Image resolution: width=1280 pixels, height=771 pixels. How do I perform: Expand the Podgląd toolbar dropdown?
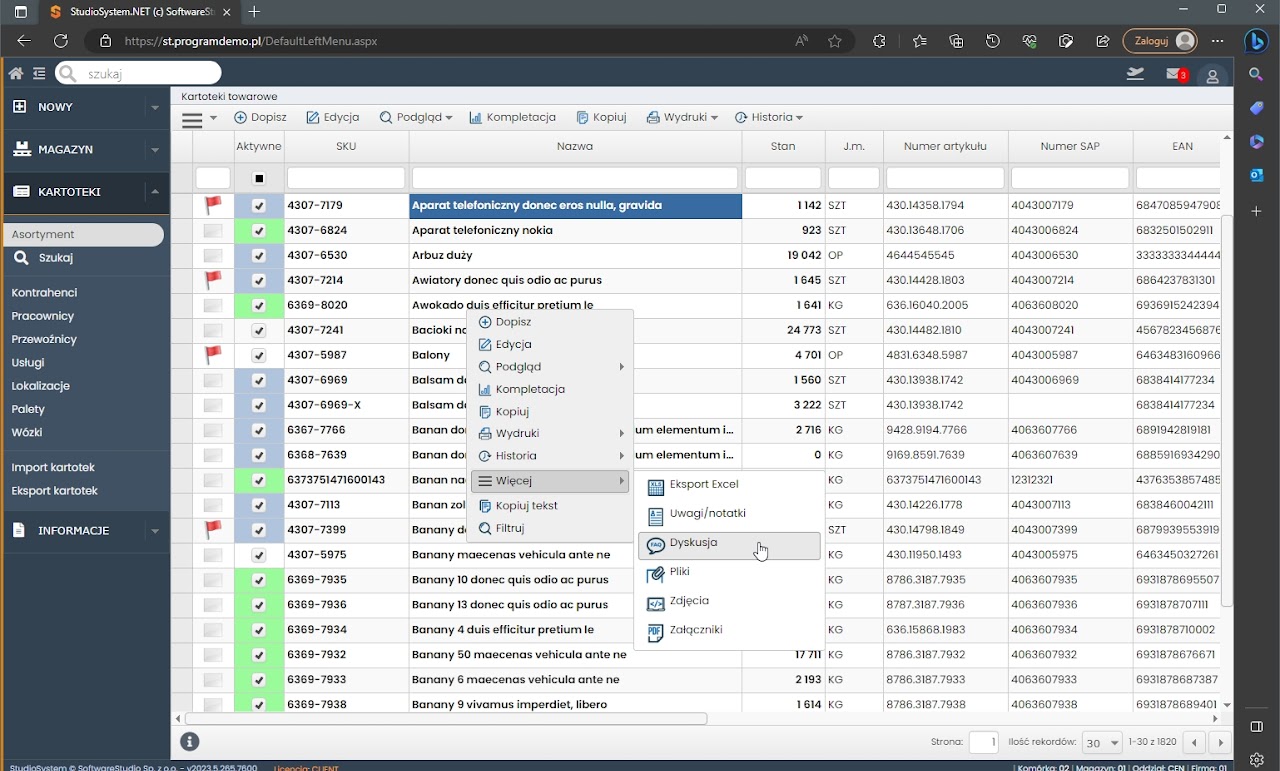click(x=416, y=118)
